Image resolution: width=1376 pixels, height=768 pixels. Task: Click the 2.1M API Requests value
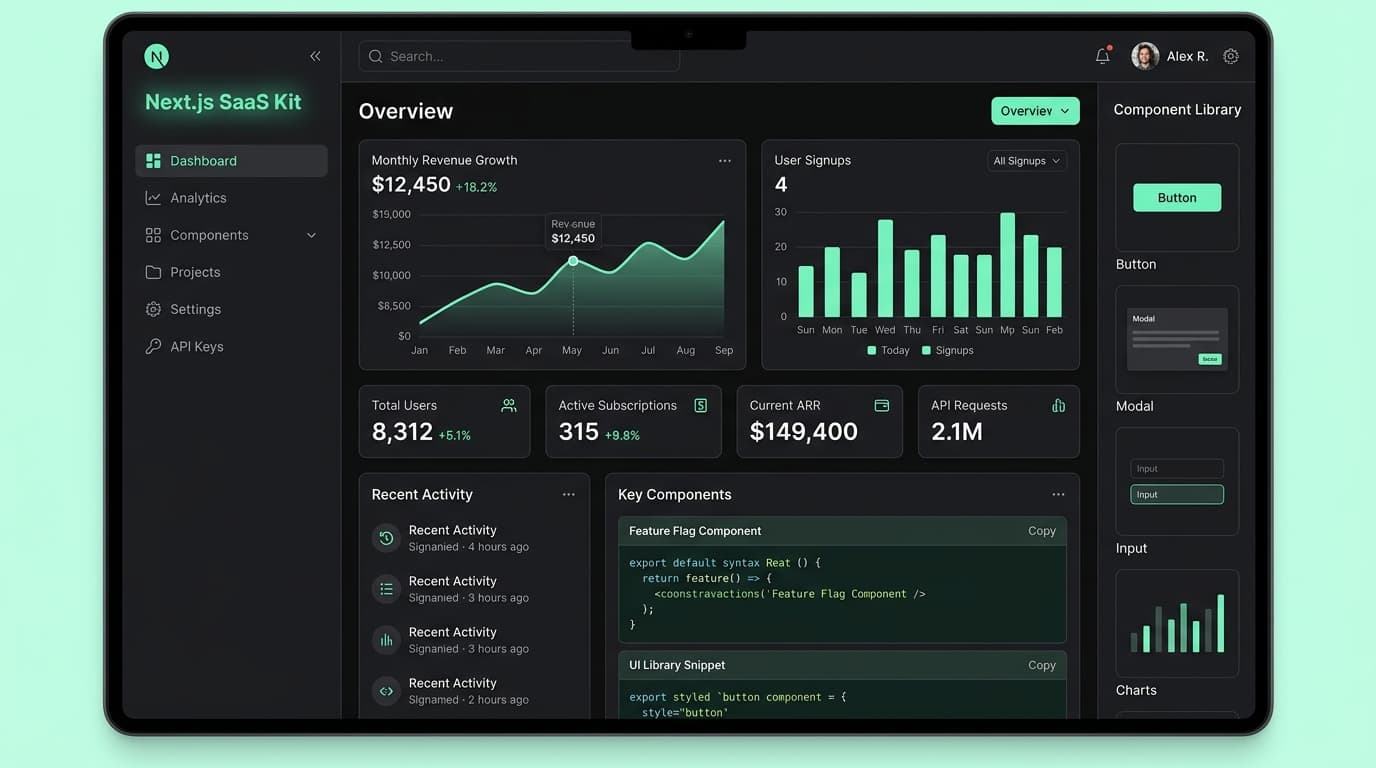coord(957,432)
